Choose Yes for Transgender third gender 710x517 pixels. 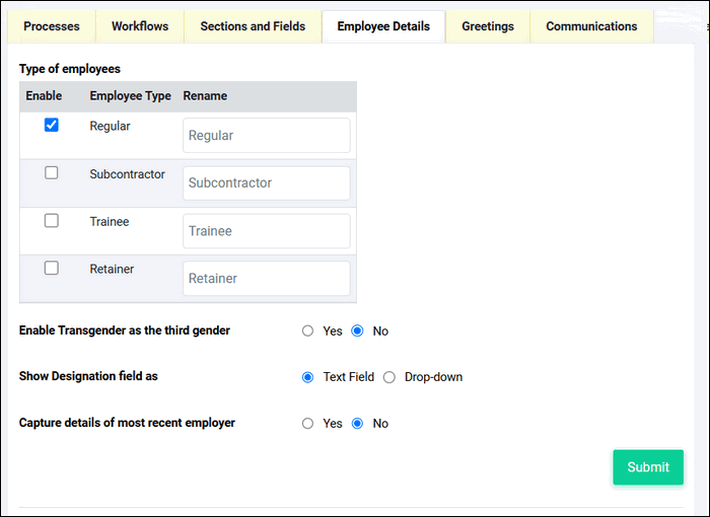tap(307, 331)
